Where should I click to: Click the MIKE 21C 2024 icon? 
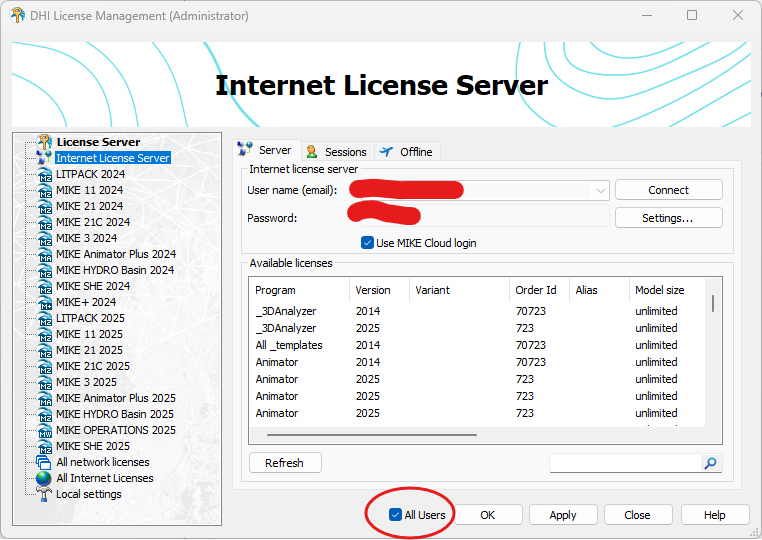point(45,222)
